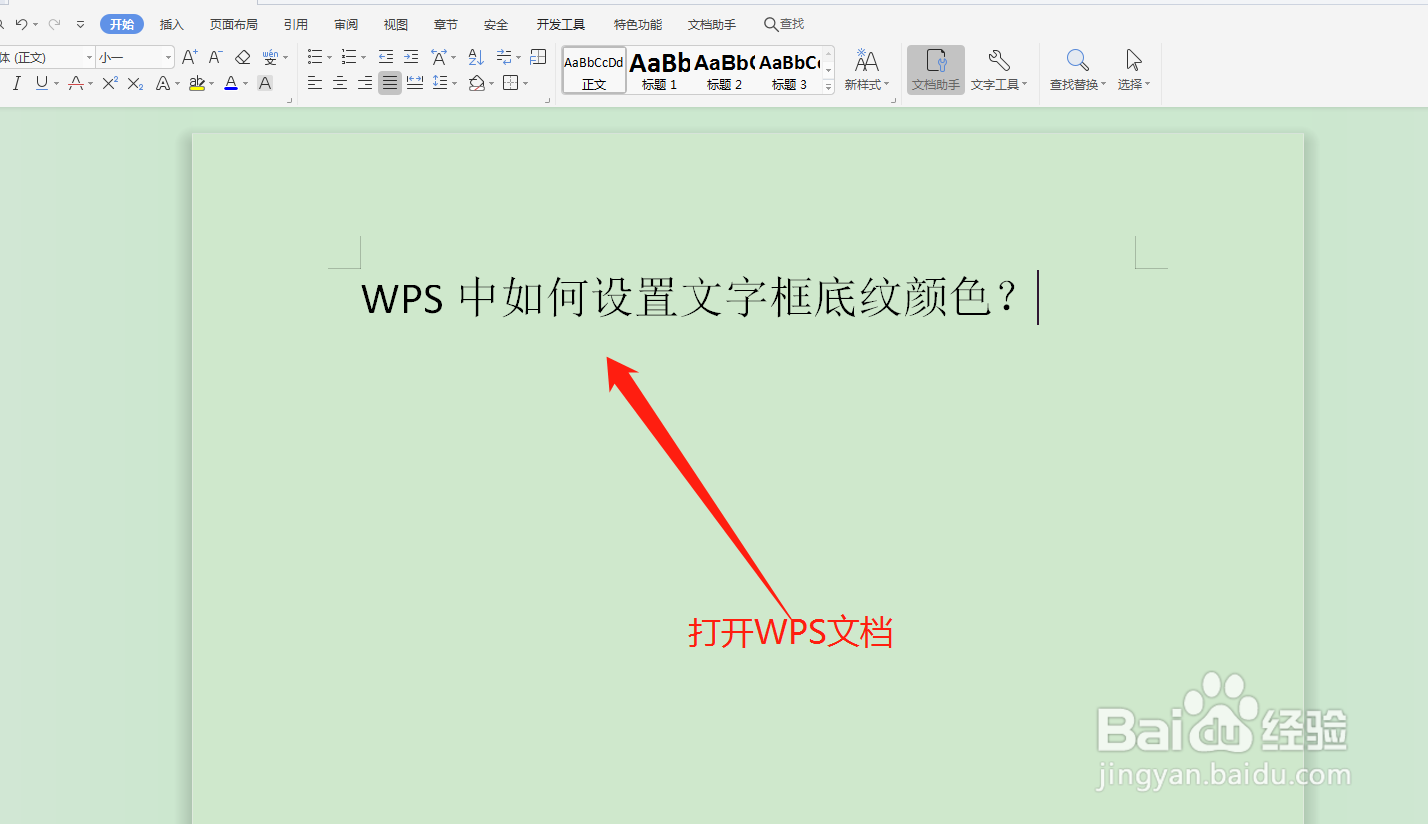Click the sort A-Z icon
Screen dimensions: 1428x824
click(x=476, y=57)
